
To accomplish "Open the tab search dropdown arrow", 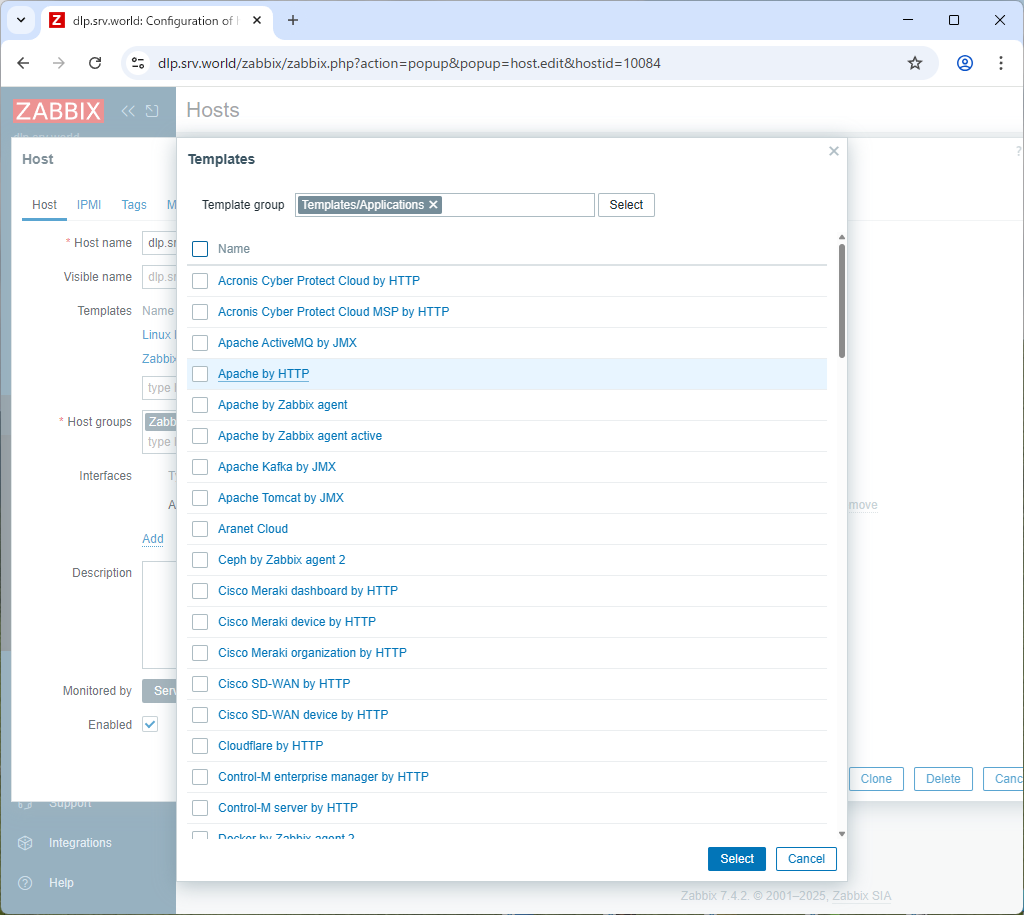I will point(21,20).
